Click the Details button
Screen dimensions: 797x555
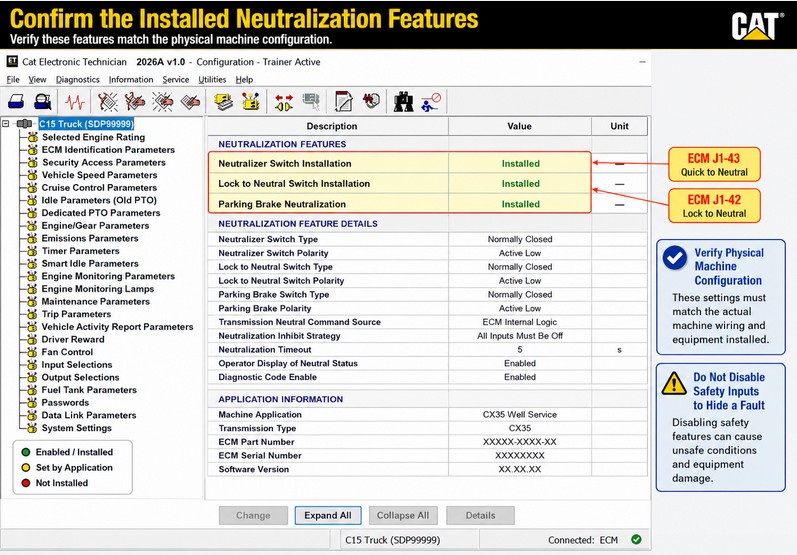pyautogui.click(x=480, y=515)
